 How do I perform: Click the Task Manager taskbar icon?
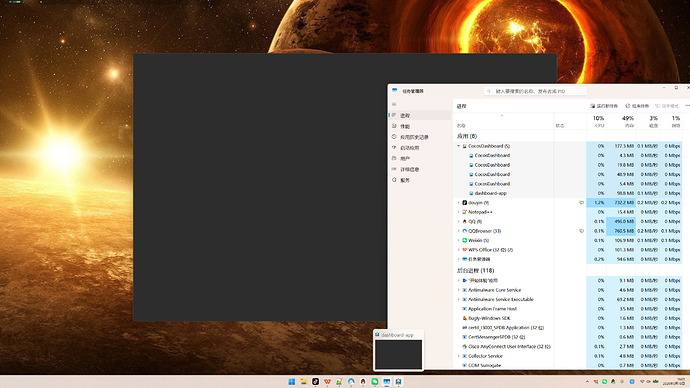(x=386, y=382)
